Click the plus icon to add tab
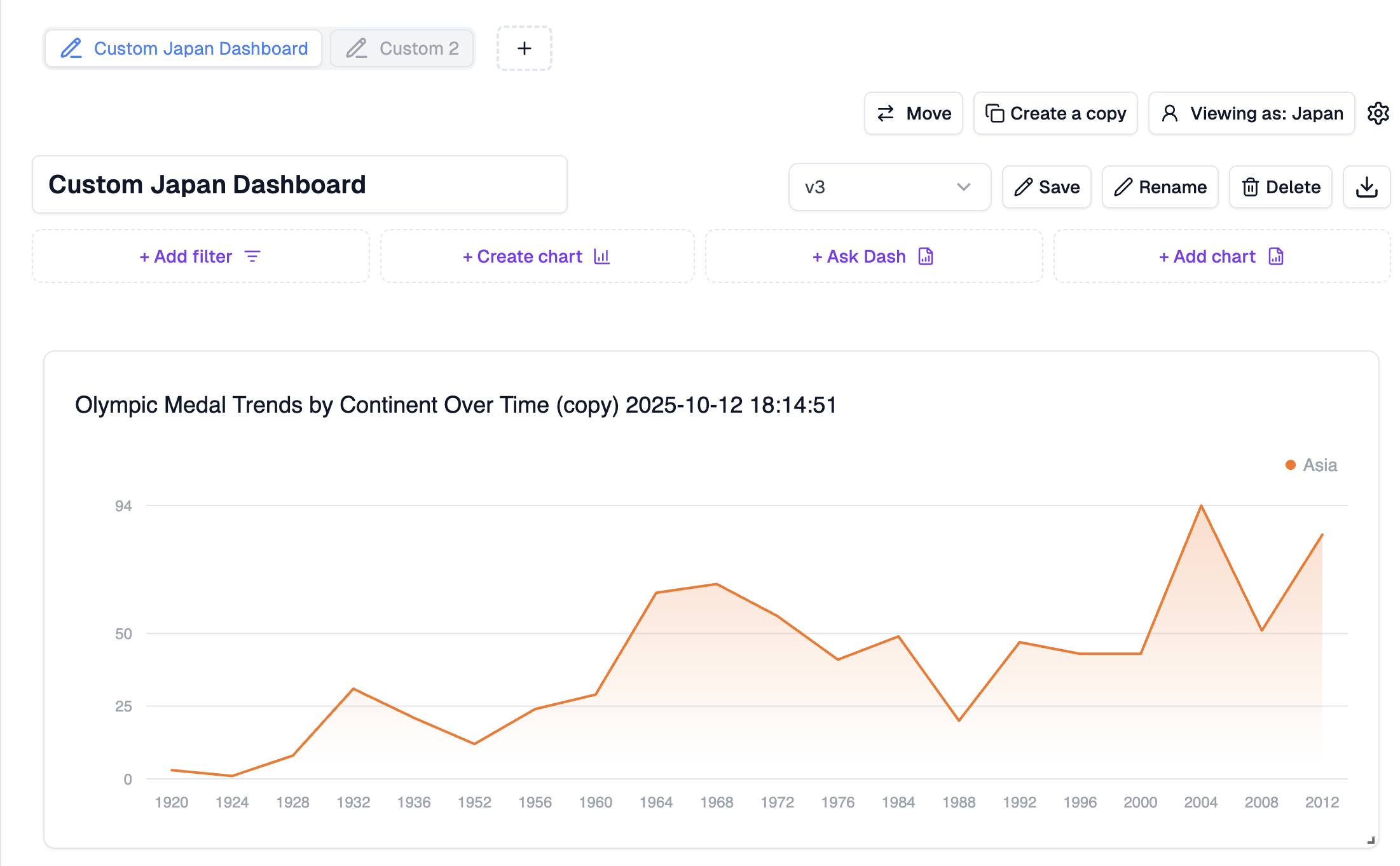The image size is (1400, 866). tap(525, 48)
